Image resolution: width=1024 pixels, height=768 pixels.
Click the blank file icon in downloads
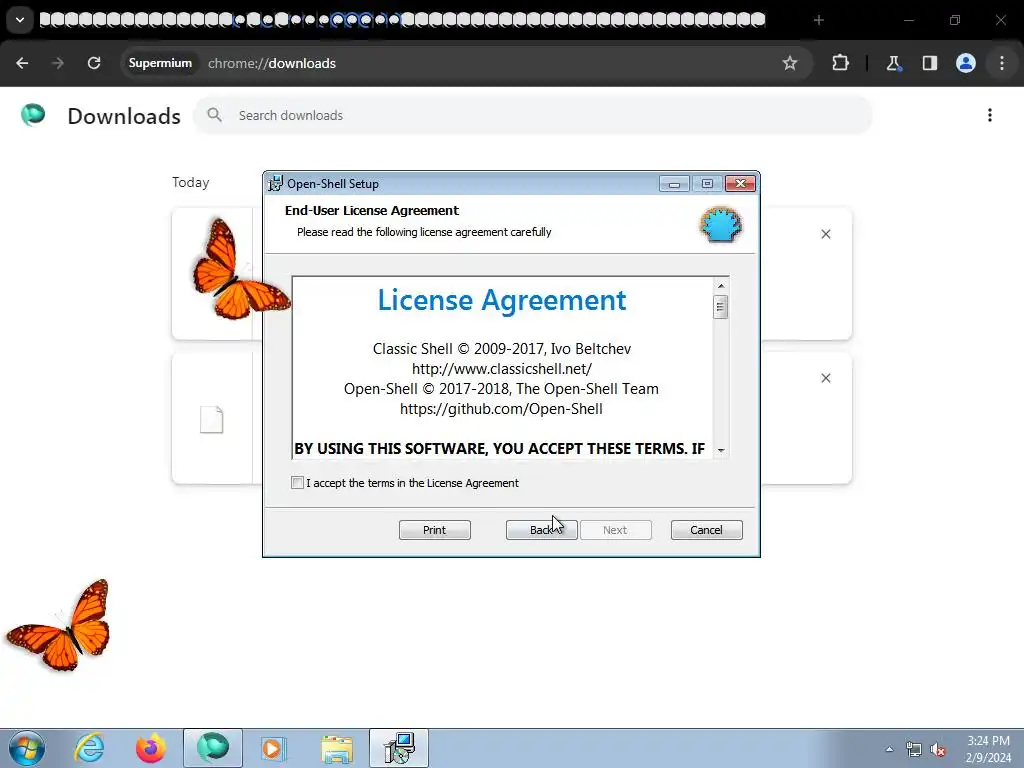(x=212, y=419)
